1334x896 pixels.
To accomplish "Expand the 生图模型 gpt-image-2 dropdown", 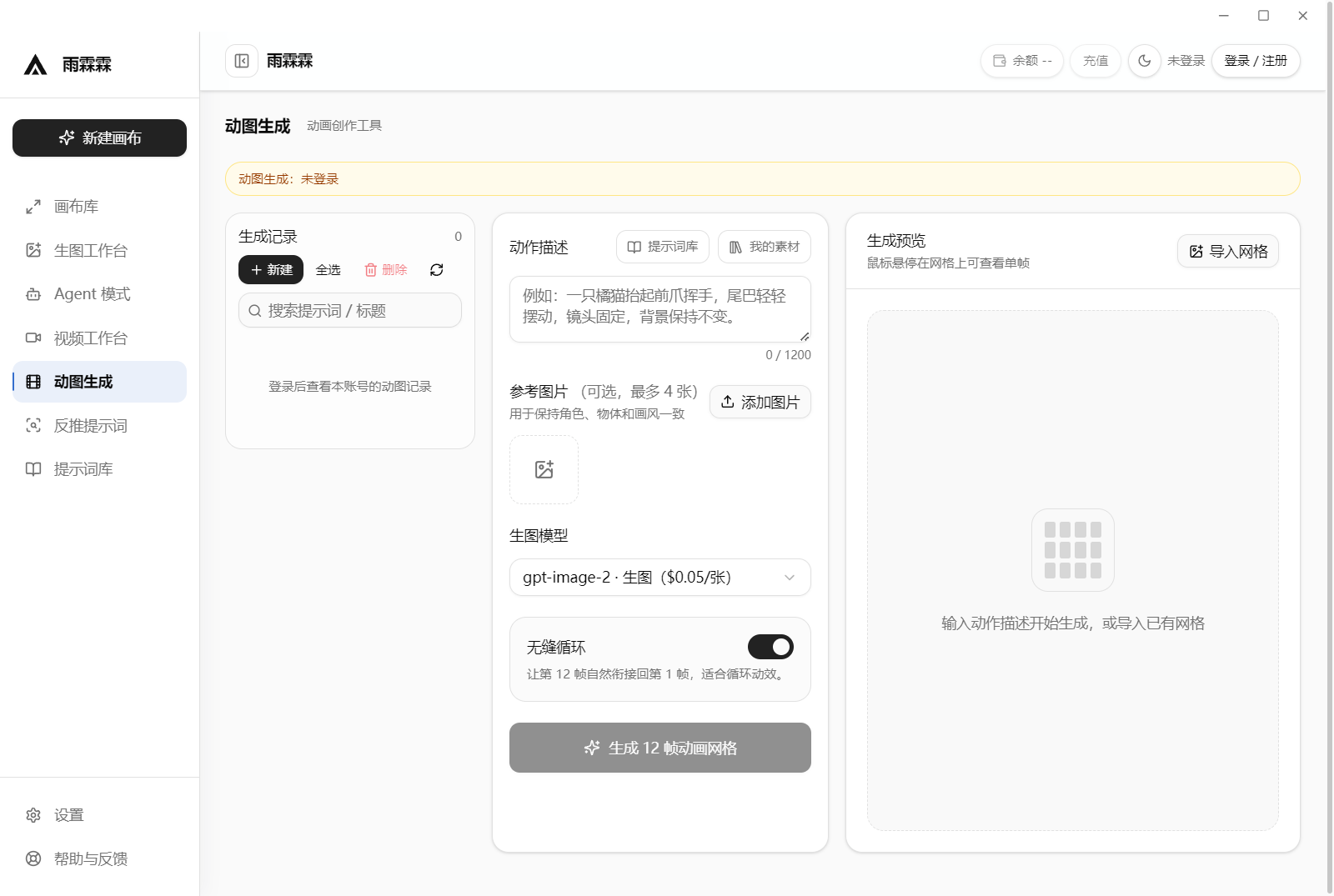I will pyautogui.click(x=659, y=578).
